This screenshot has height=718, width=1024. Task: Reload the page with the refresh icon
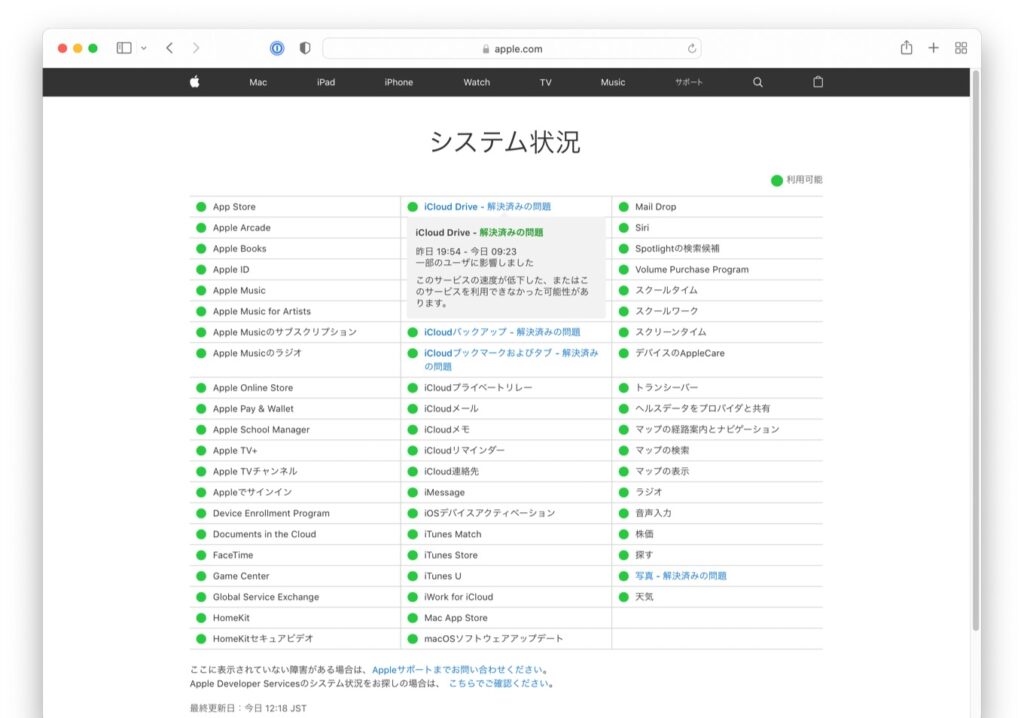coord(692,48)
